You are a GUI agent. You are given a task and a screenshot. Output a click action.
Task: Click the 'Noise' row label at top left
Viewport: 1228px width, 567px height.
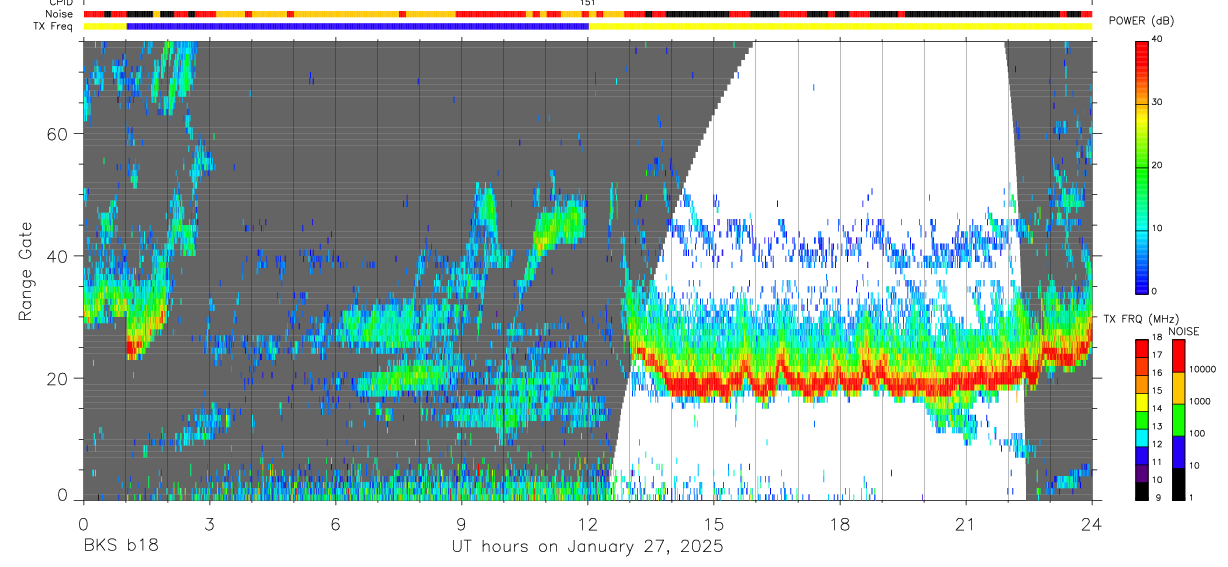(x=61, y=15)
